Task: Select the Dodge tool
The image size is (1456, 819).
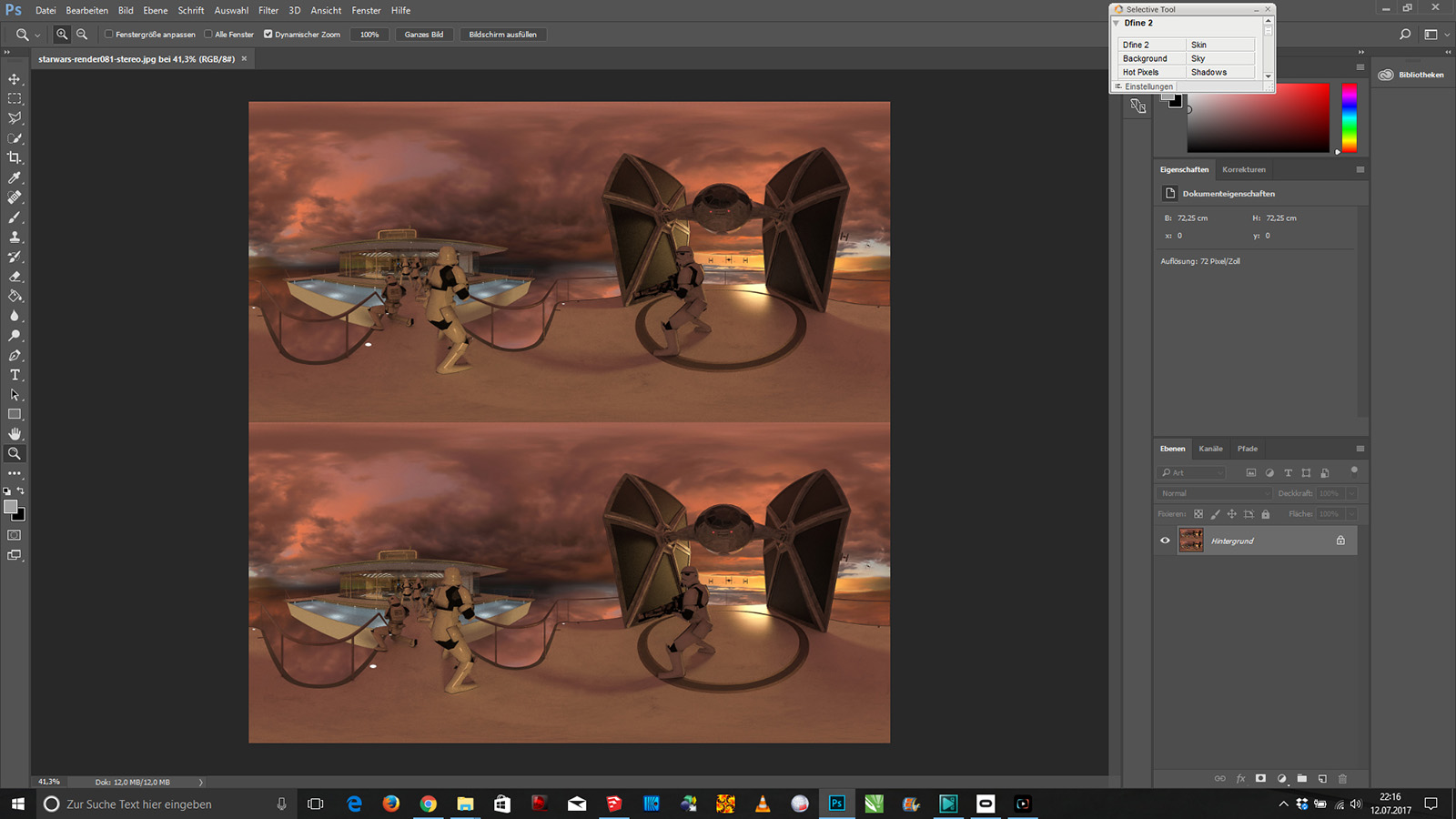Action: coord(15,336)
